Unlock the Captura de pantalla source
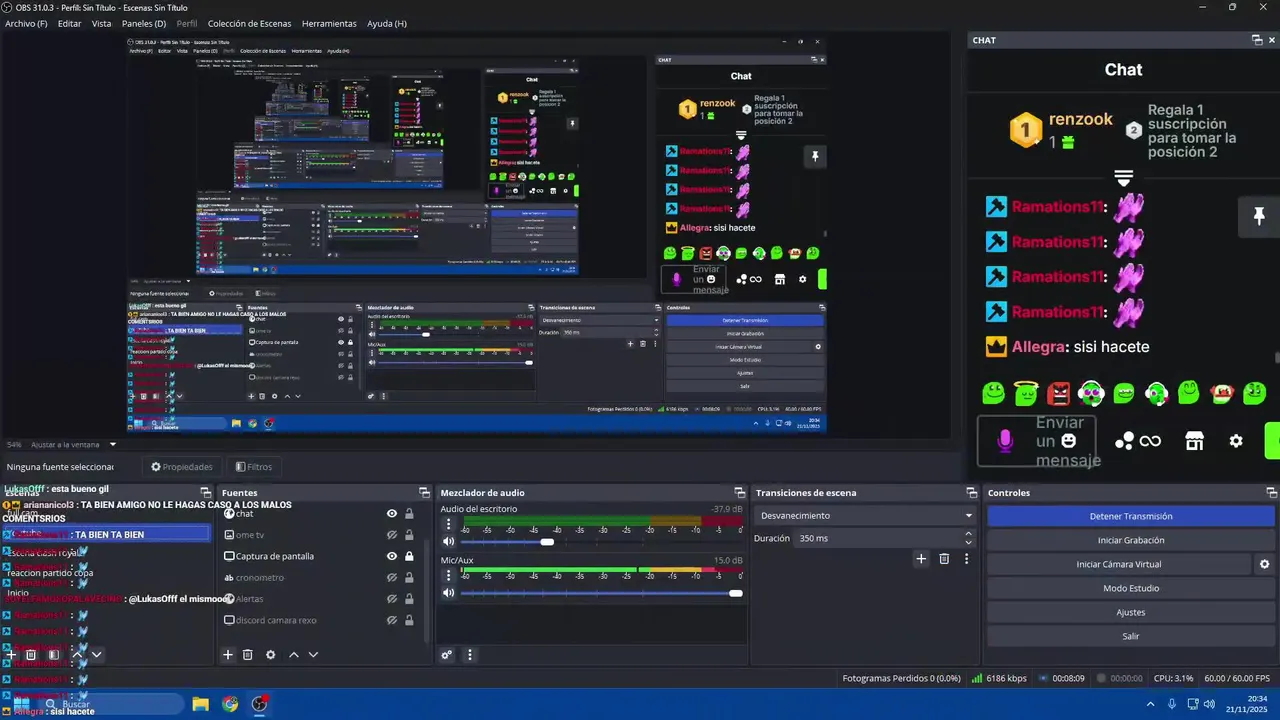1280x720 pixels. point(409,556)
